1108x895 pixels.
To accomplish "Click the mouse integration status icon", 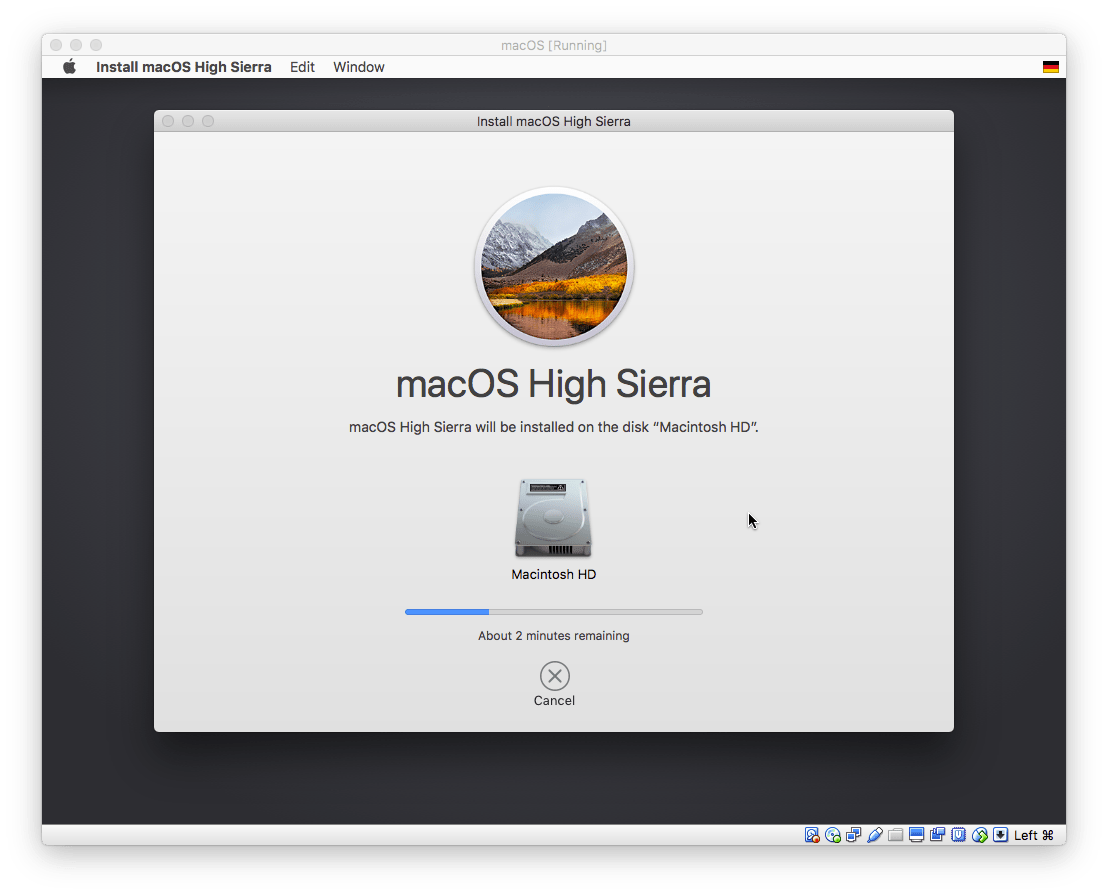I will (979, 834).
